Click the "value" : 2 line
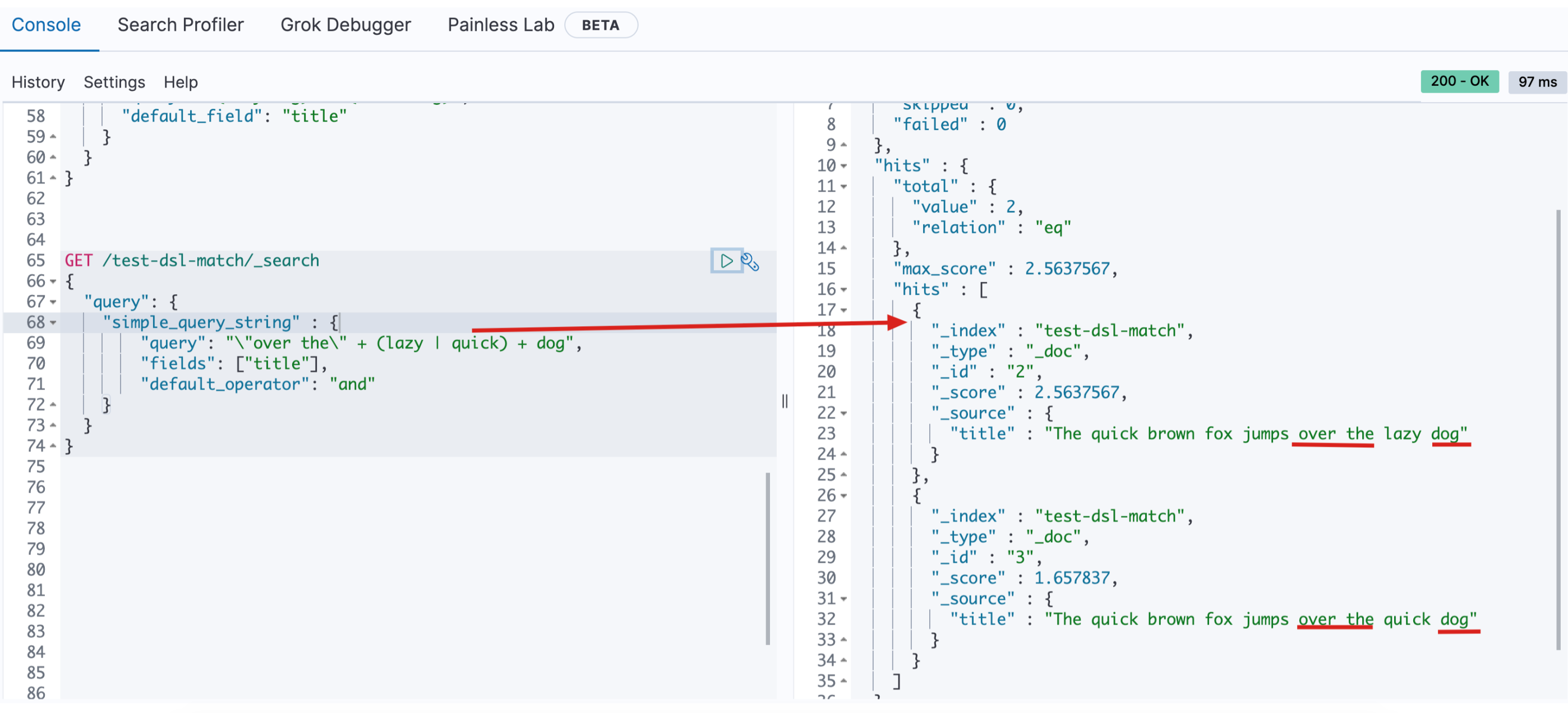The image size is (1568, 713). click(967, 207)
